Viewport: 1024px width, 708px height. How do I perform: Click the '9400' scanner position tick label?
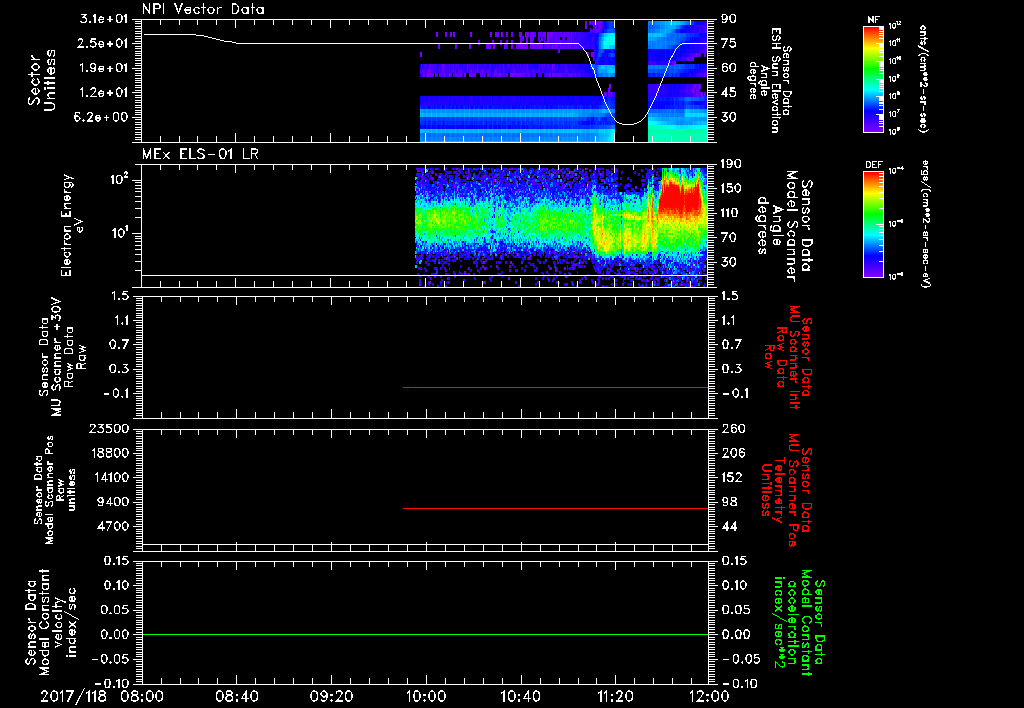pyautogui.click(x=112, y=502)
